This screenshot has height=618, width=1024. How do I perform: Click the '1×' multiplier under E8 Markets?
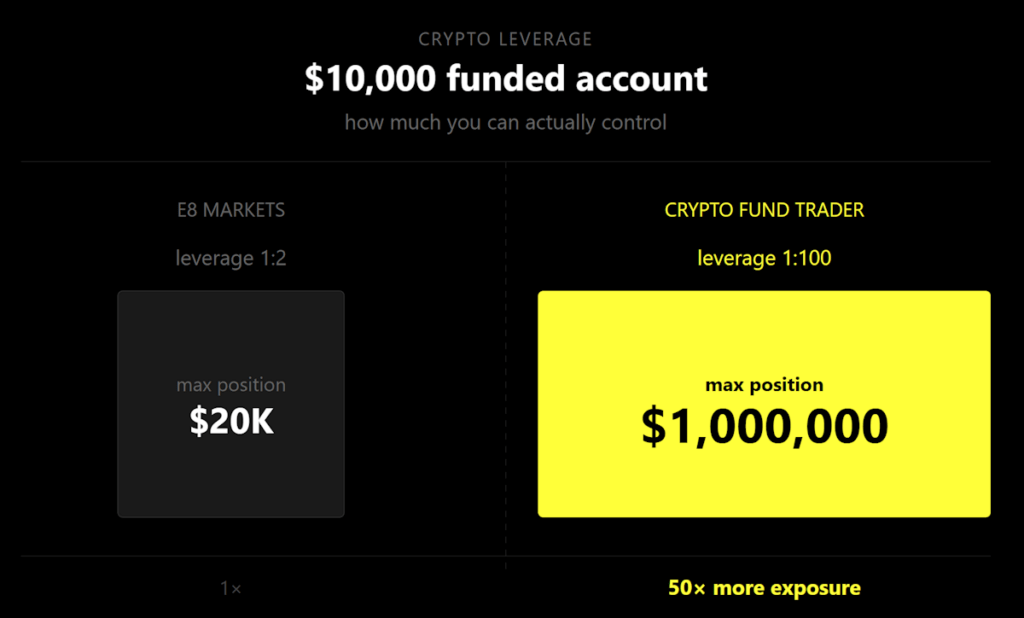tap(231, 589)
